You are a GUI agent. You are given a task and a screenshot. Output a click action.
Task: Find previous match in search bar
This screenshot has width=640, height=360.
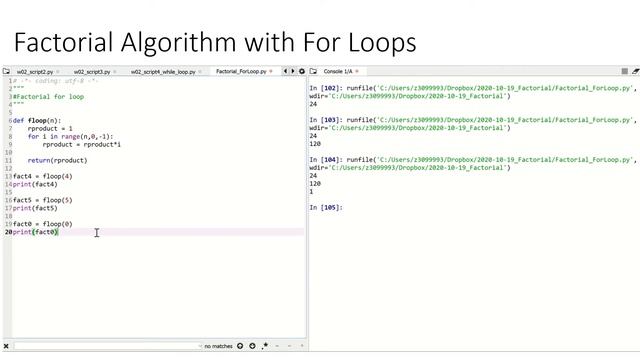(x=240, y=346)
